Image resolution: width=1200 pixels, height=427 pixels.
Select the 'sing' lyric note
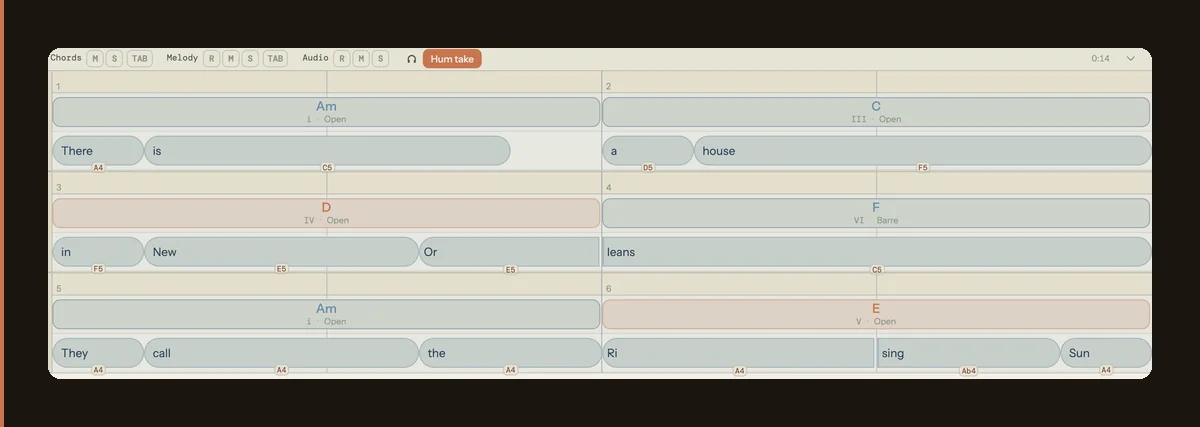point(968,353)
